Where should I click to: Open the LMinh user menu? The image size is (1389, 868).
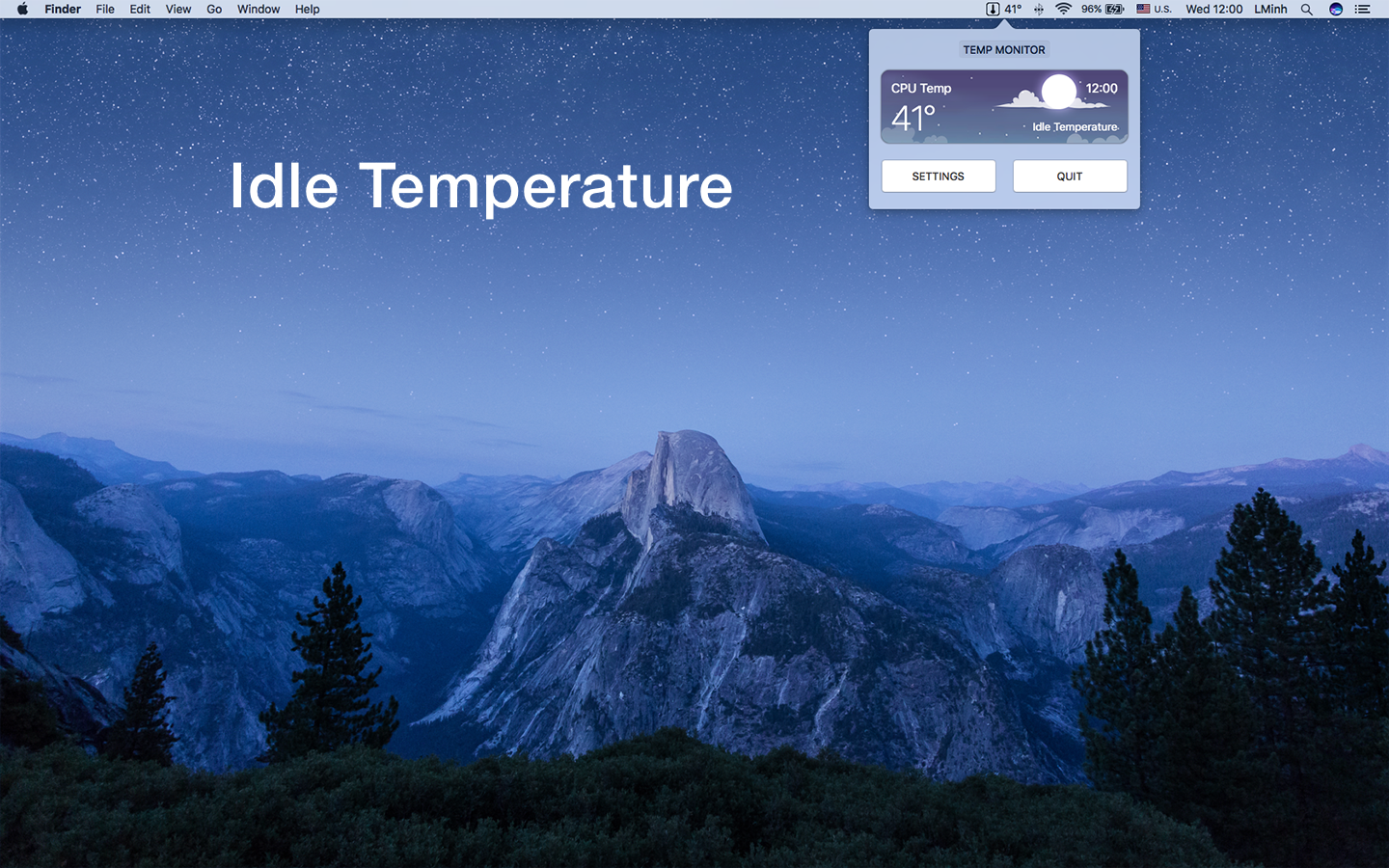[1270, 9]
